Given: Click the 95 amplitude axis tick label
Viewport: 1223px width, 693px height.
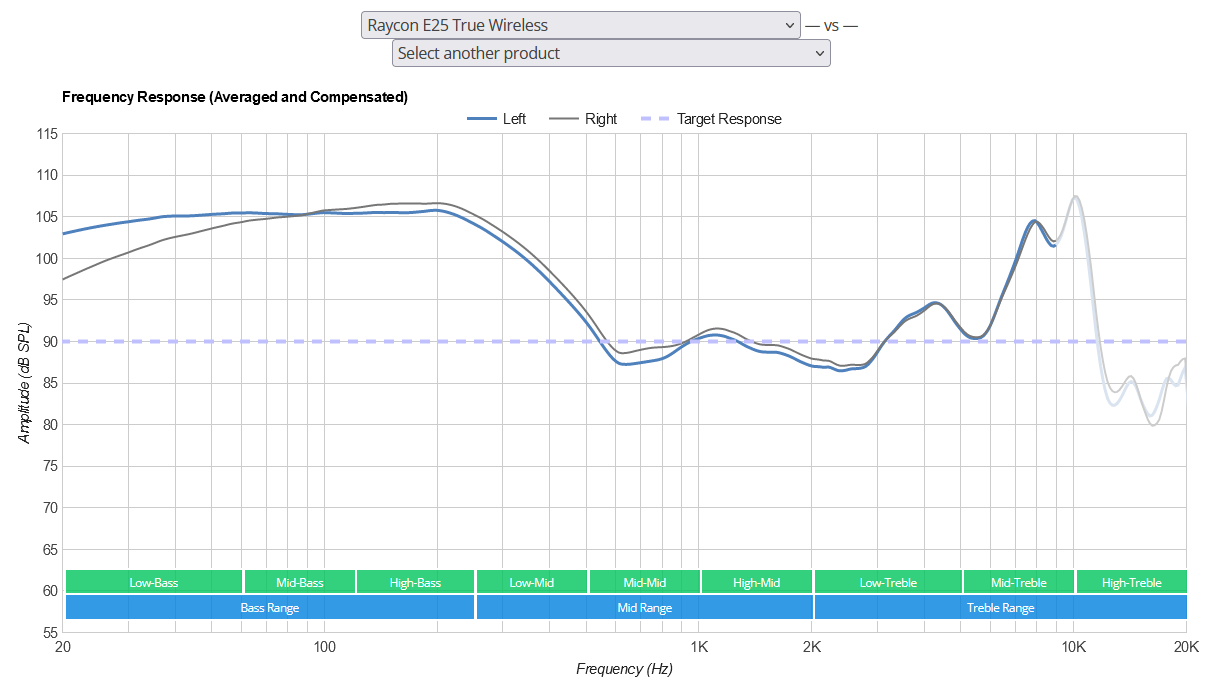Looking at the screenshot, I should (50, 300).
